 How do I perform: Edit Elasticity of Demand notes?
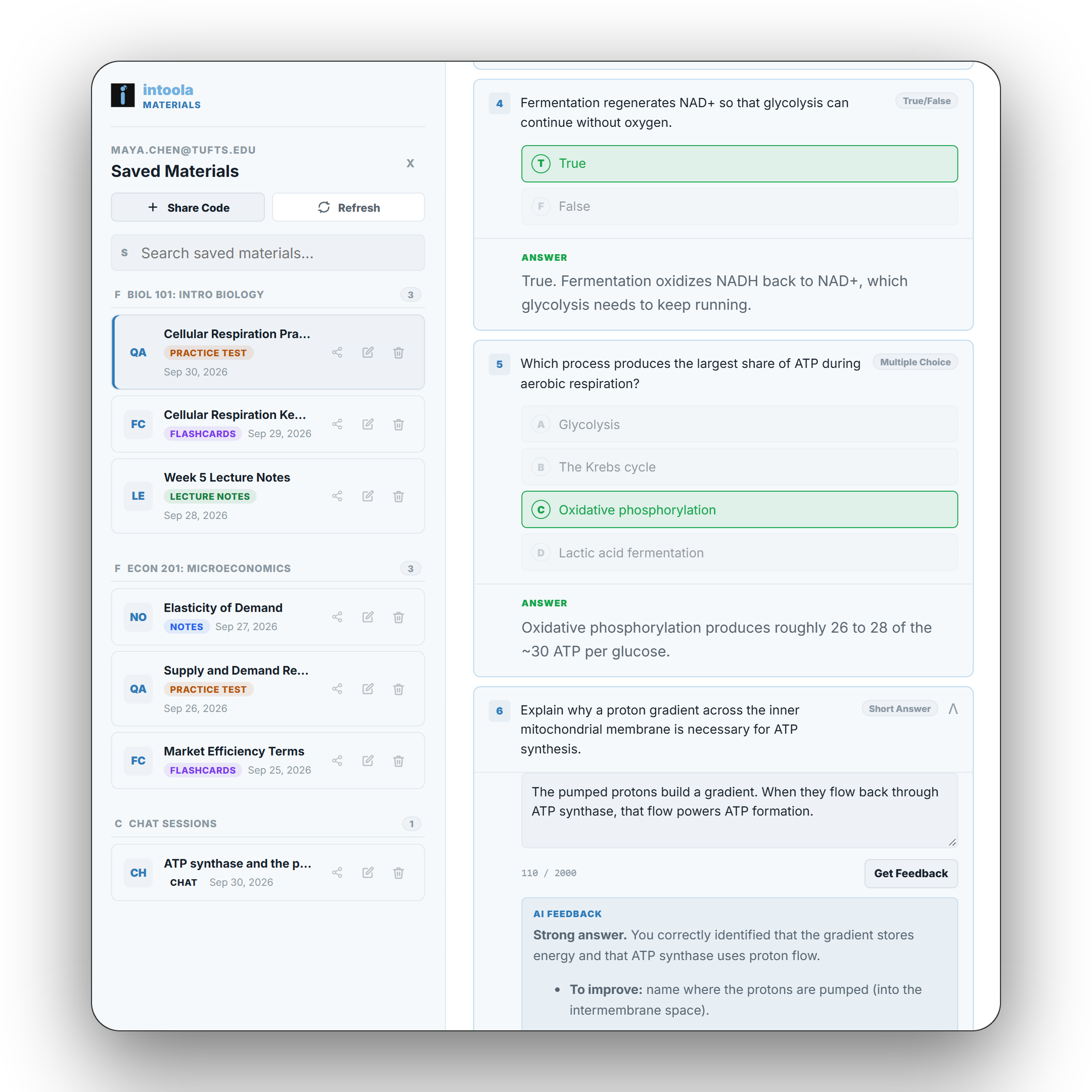tap(368, 617)
